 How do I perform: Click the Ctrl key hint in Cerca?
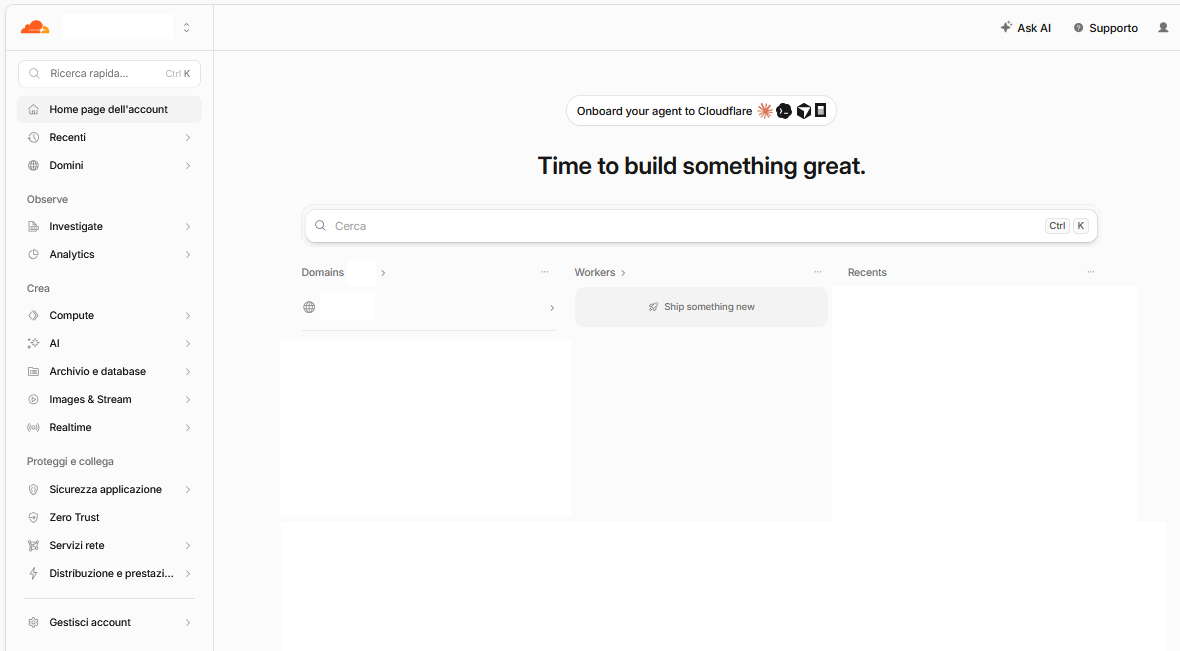tap(1057, 226)
